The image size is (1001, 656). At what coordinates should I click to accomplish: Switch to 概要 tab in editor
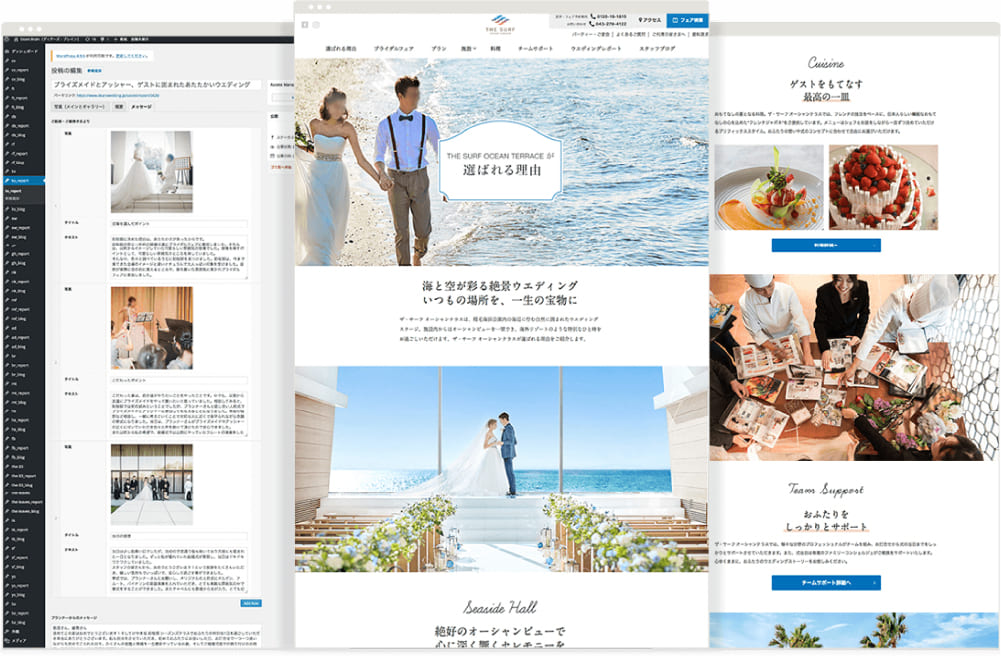coord(119,107)
